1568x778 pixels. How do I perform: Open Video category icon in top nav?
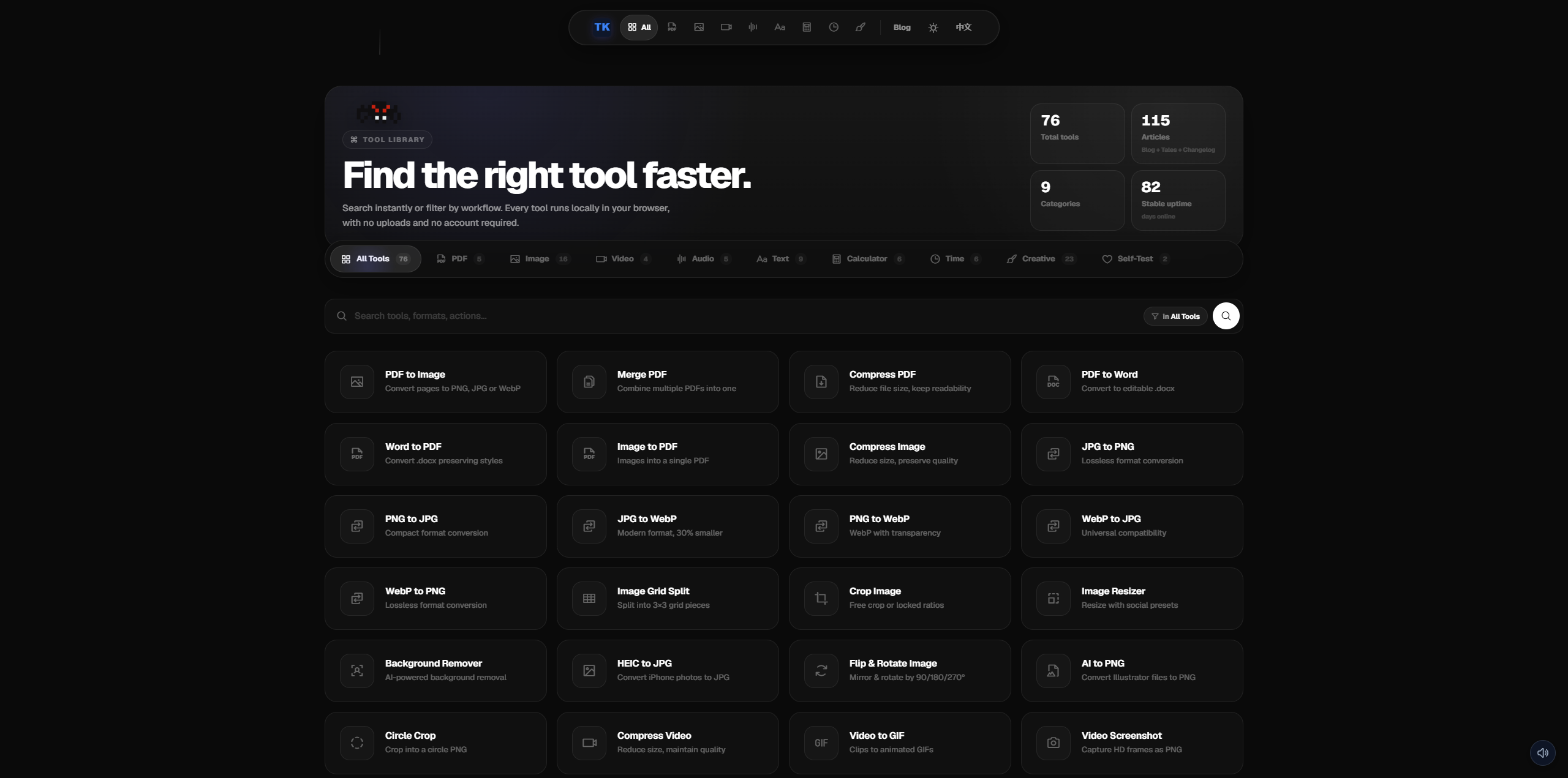[726, 28]
